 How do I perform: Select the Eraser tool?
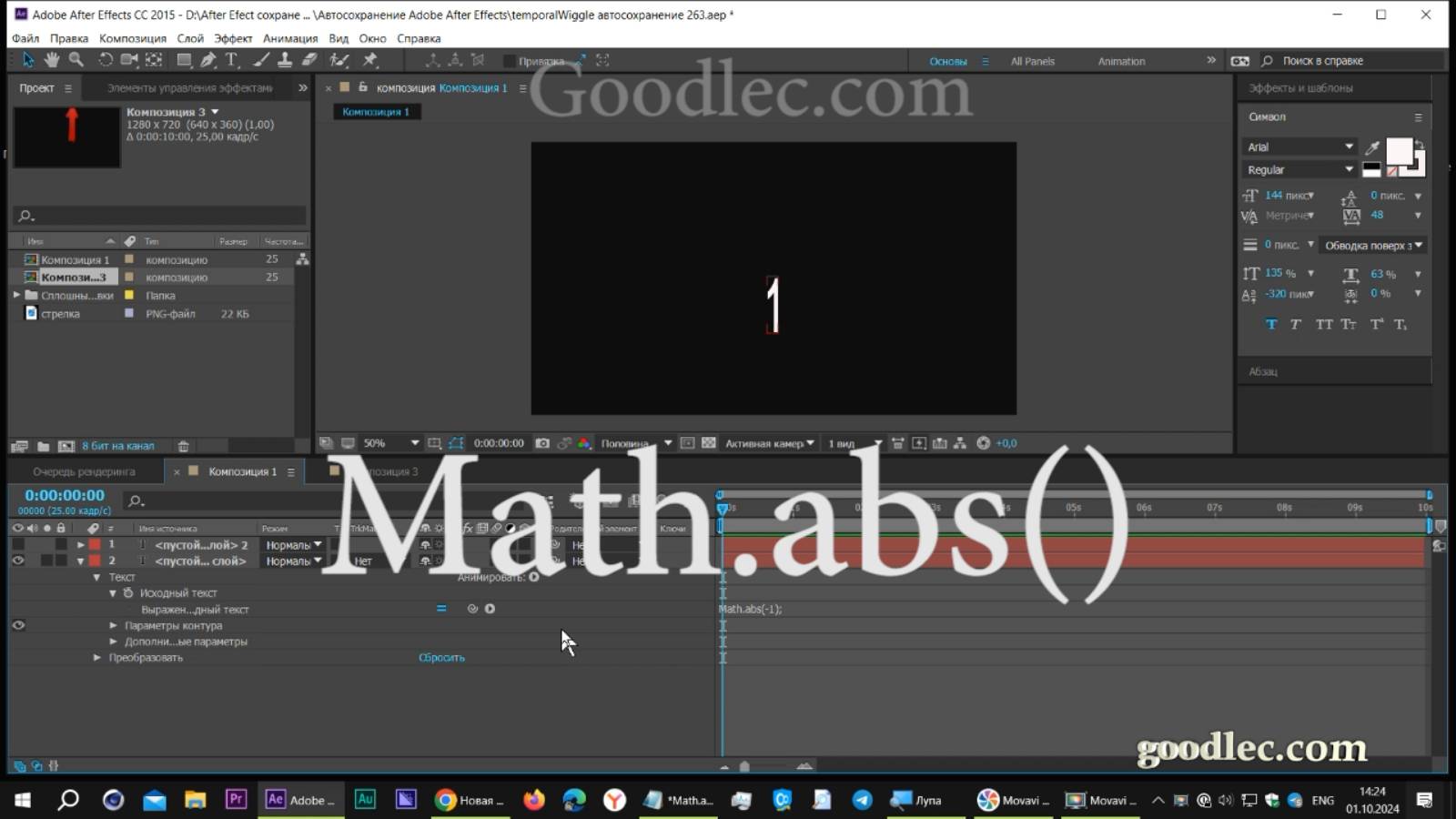click(309, 60)
